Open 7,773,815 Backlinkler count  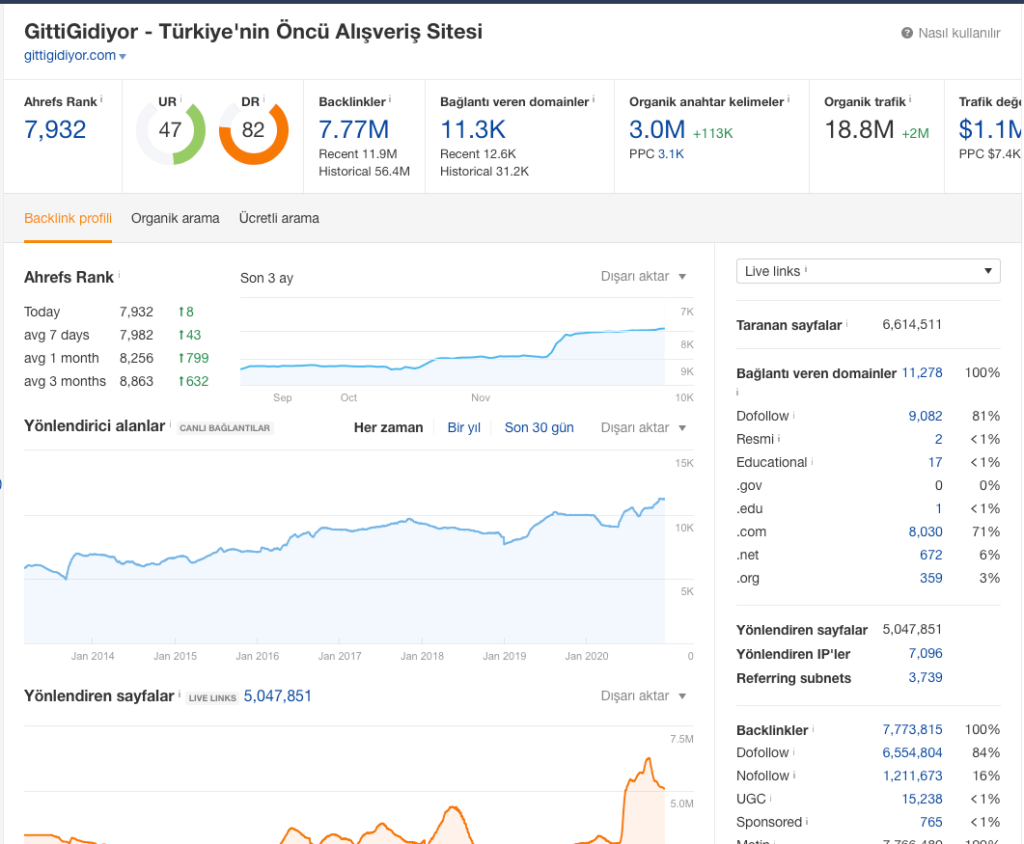point(912,730)
